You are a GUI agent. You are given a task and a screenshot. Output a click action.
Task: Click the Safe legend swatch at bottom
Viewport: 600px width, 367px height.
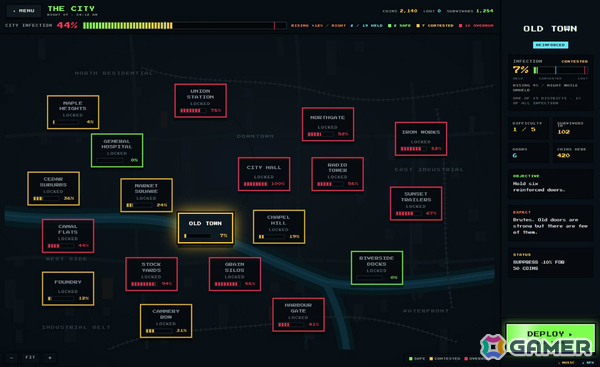coord(411,359)
